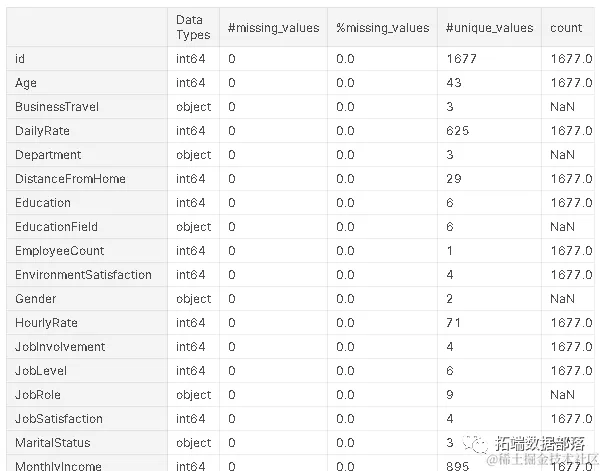
Task: Select the 'Department' row label
Action: [48, 155]
